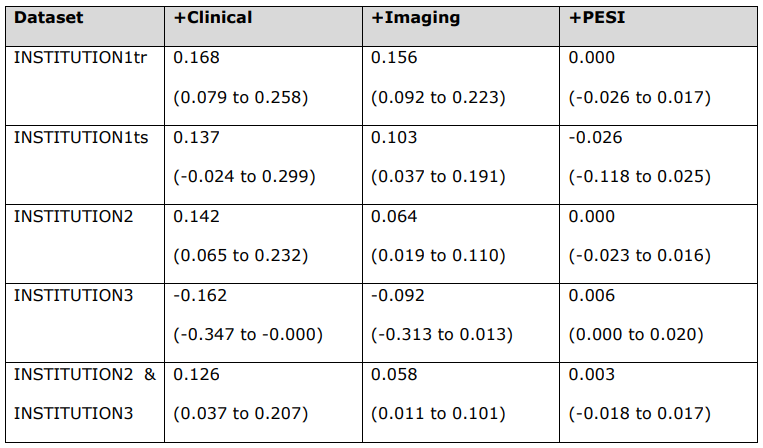Click the value 0.064 in the INSTITUTION2 row
The image size is (763, 448).
click(394, 216)
